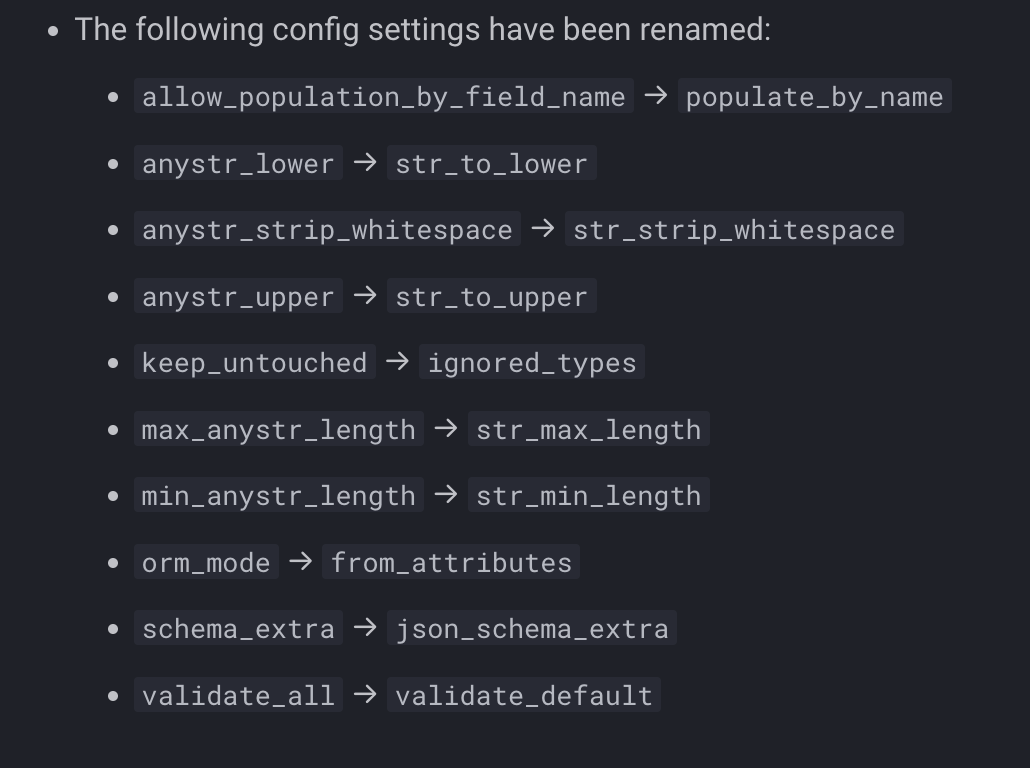Viewport: 1030px width, 768px height.
Task: Click the populate_by_name code label
Action: coord(814,97)
